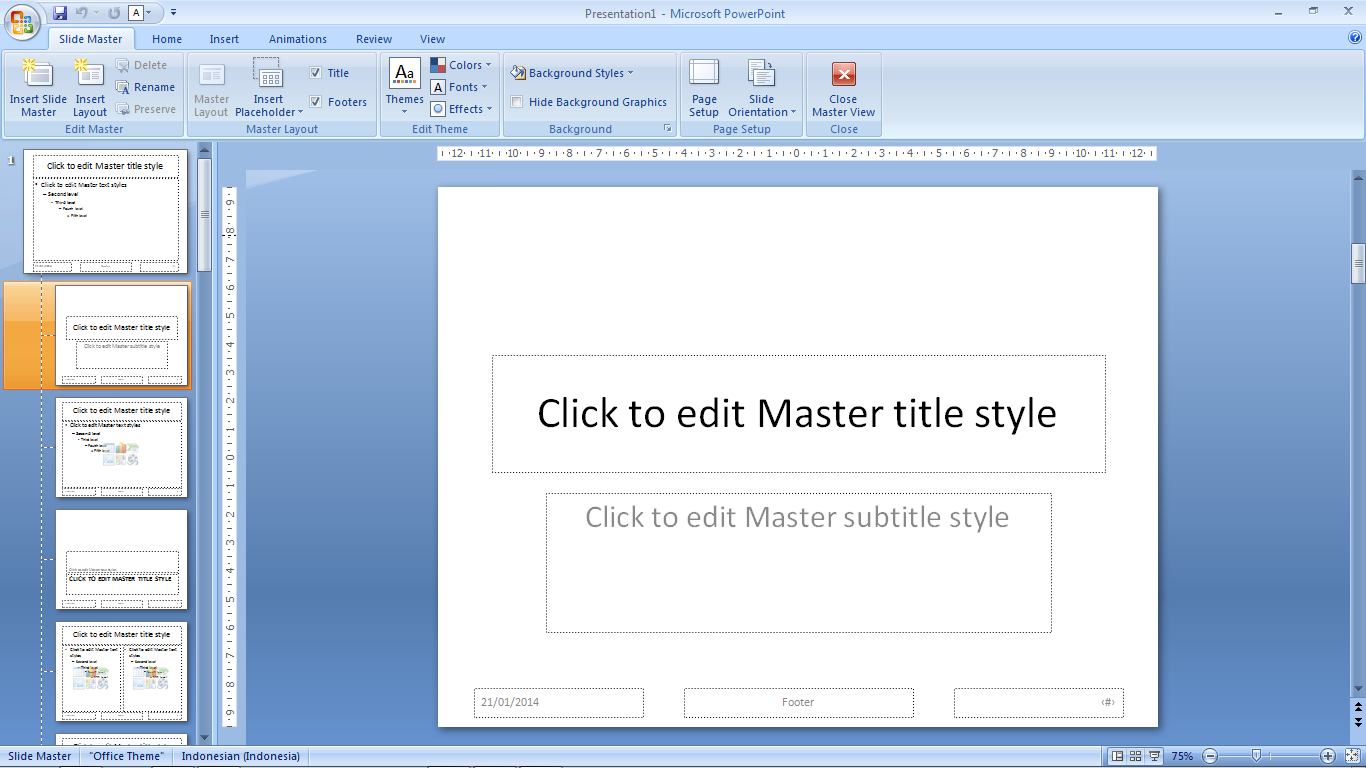Viewport: 1366px width, 768px height.
Task: Open Background dialog launcher
Action: coord(668,129)
